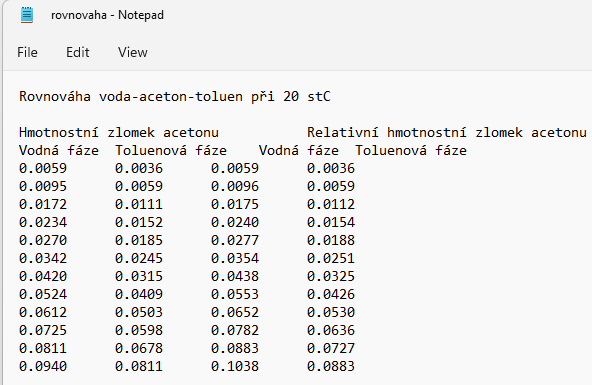Click the value 0.0782
The width and height of the screenshot is (592, 385).
point(235,330)
